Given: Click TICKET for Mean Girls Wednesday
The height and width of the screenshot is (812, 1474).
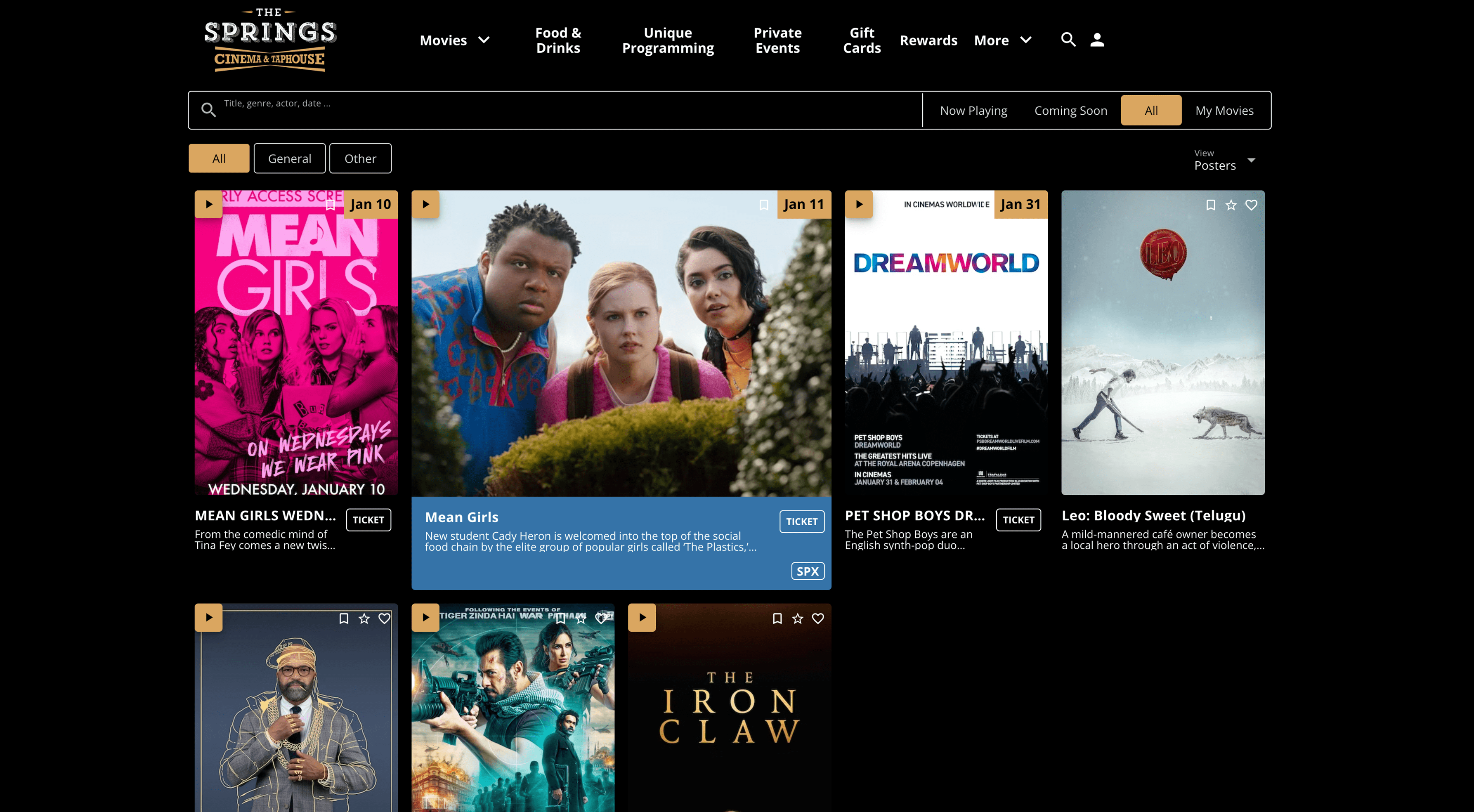Looking at the screenshot, I should (x=368, y=519).
